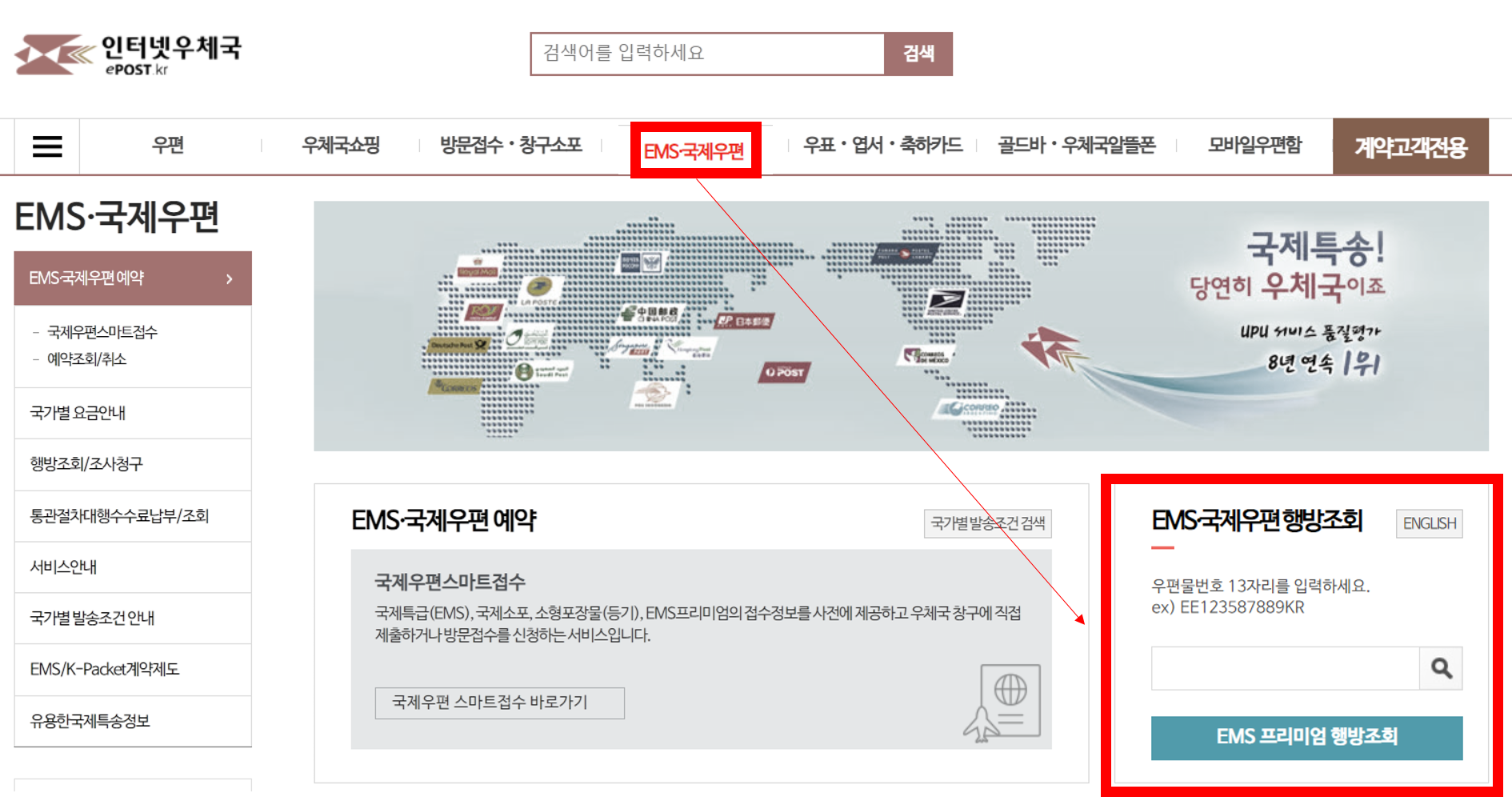Open the 모바일우편함 menu

point(1254,146)
